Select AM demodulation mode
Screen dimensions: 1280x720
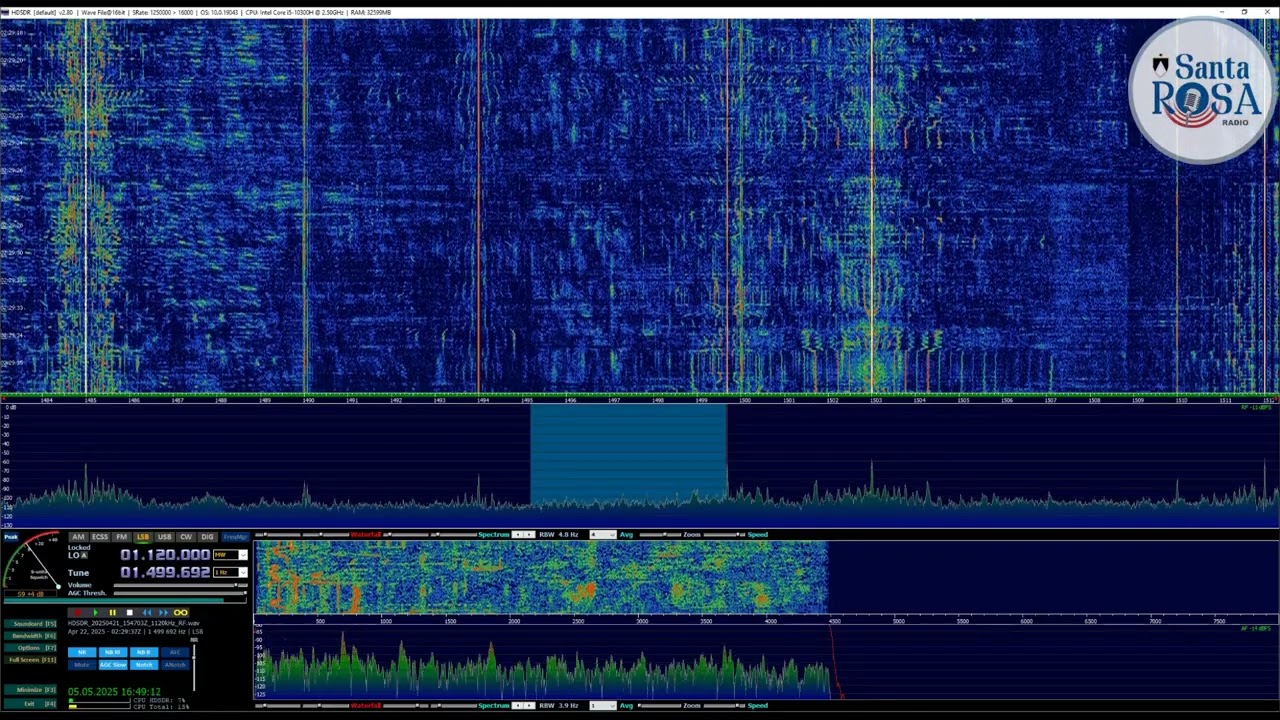[78, 537]
